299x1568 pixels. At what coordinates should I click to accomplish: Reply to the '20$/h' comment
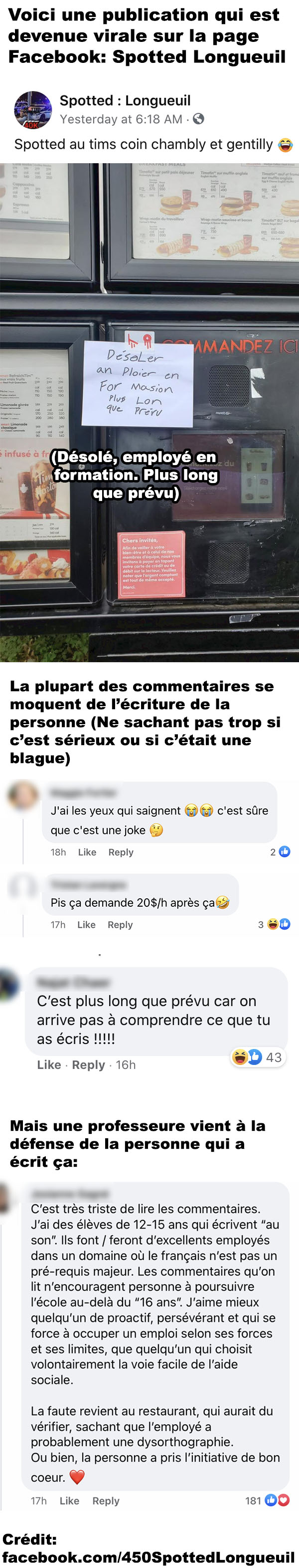(120, 925)
